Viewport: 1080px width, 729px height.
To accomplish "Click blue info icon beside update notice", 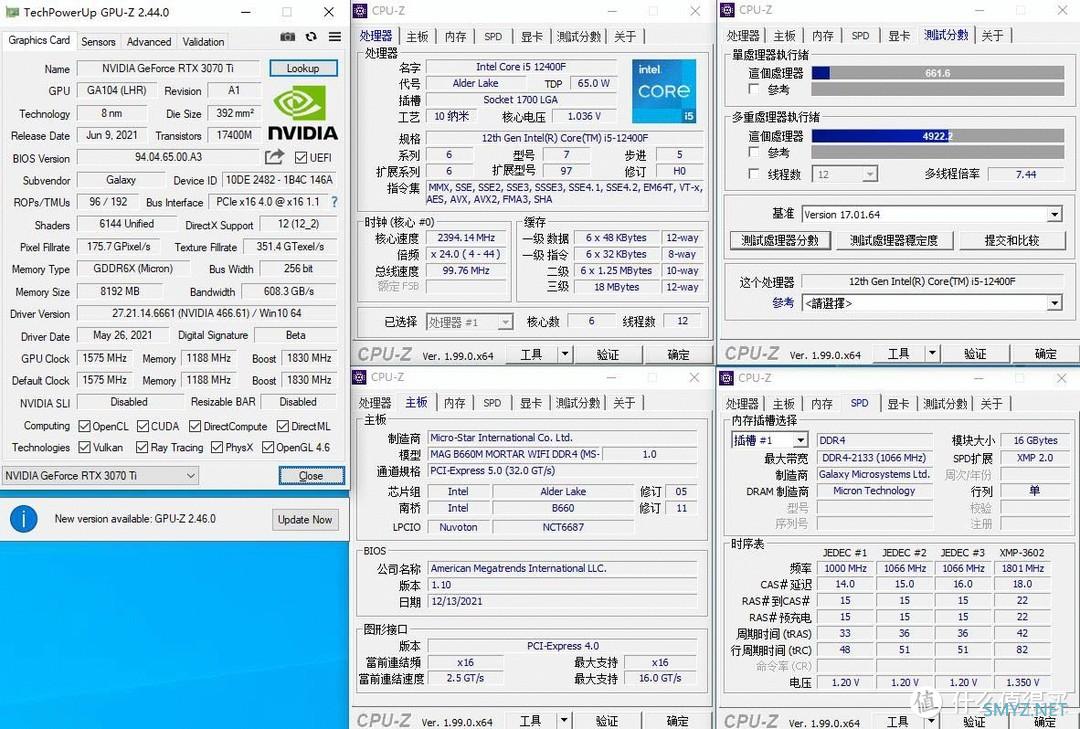I will (23, 518).
